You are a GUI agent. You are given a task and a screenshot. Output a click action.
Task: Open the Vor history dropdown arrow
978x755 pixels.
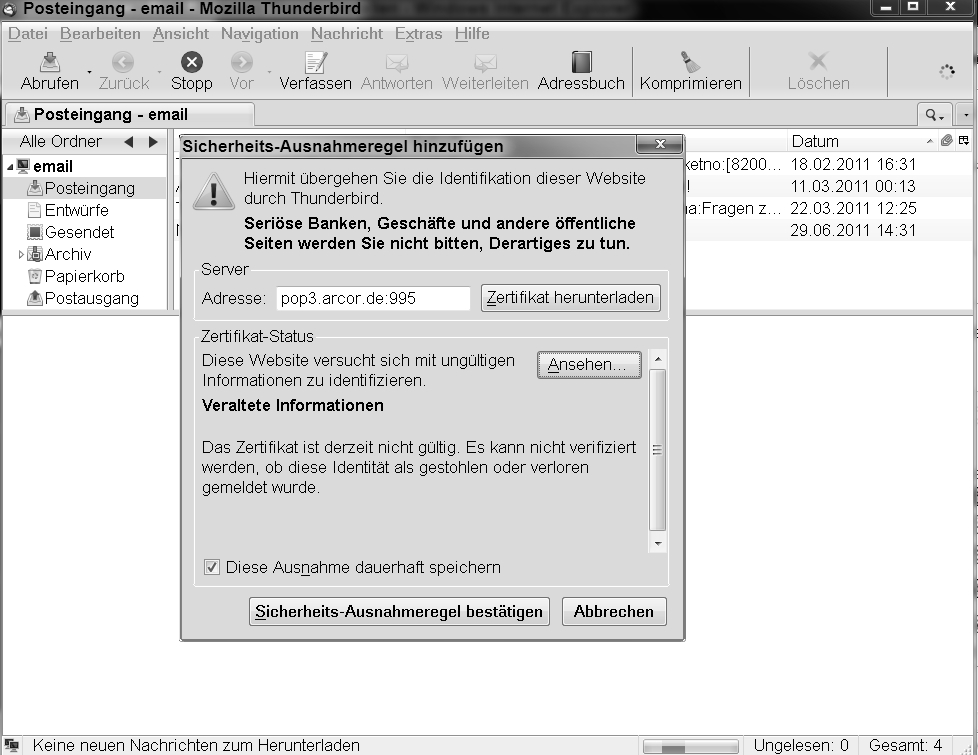(269, 72)
